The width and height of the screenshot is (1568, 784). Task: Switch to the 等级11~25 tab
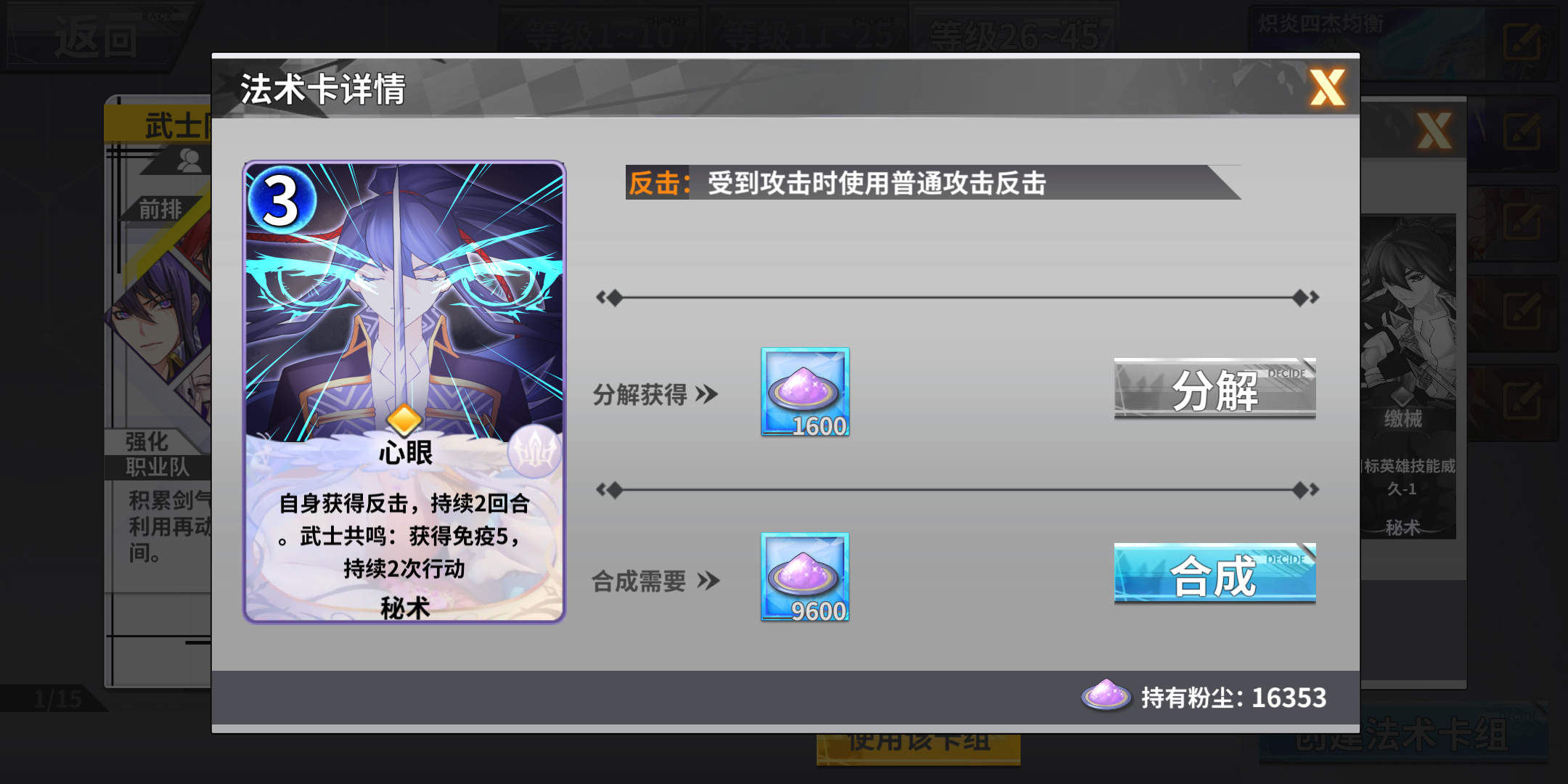(x=807, y=33)
